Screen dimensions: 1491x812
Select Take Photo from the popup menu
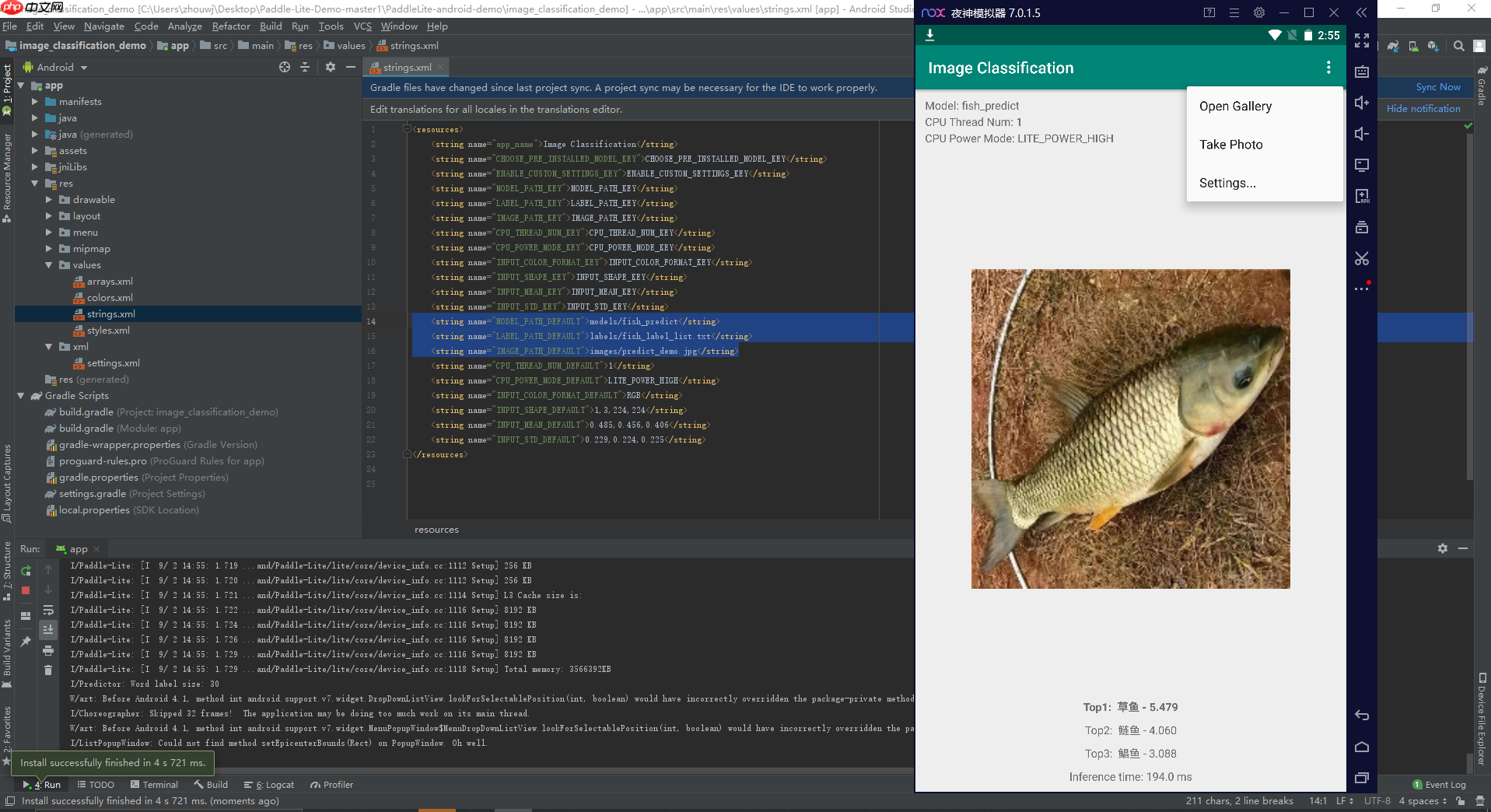(x=1230, y=145)
